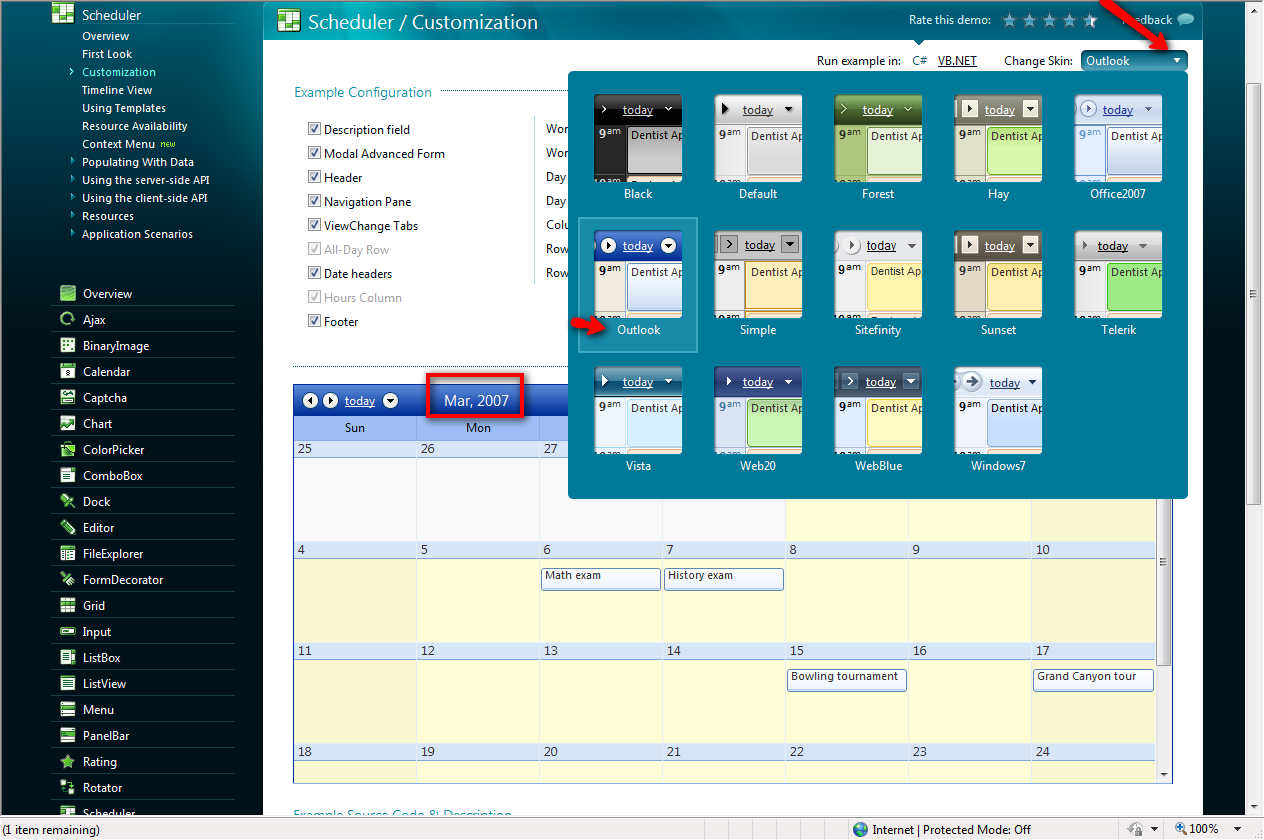Click the Grid control icon

pyautogui.click(x=68, y=606)
